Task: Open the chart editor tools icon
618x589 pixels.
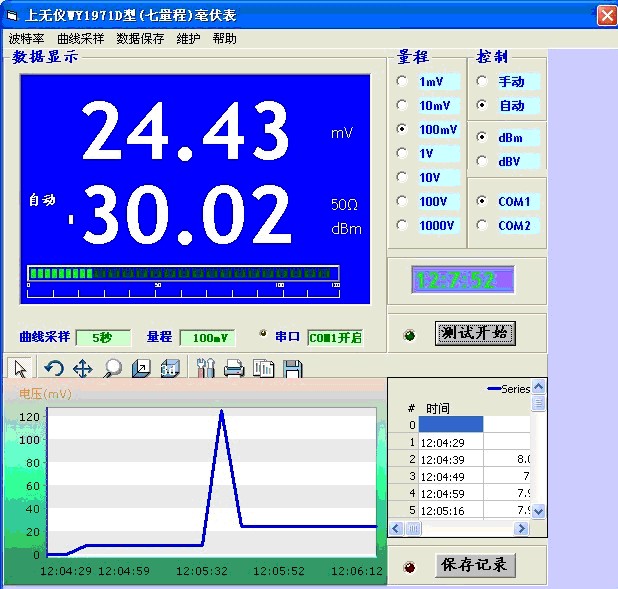Action: 205,368
